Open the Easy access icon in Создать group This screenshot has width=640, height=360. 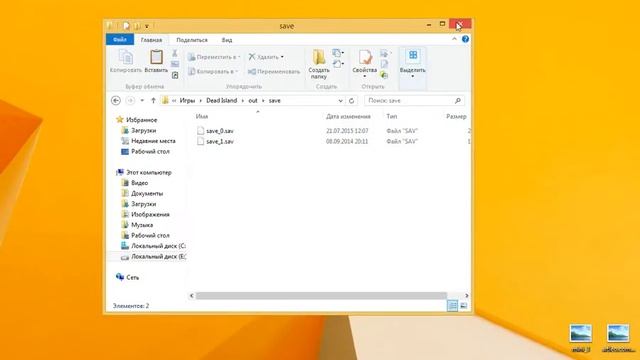click(338, 64)
